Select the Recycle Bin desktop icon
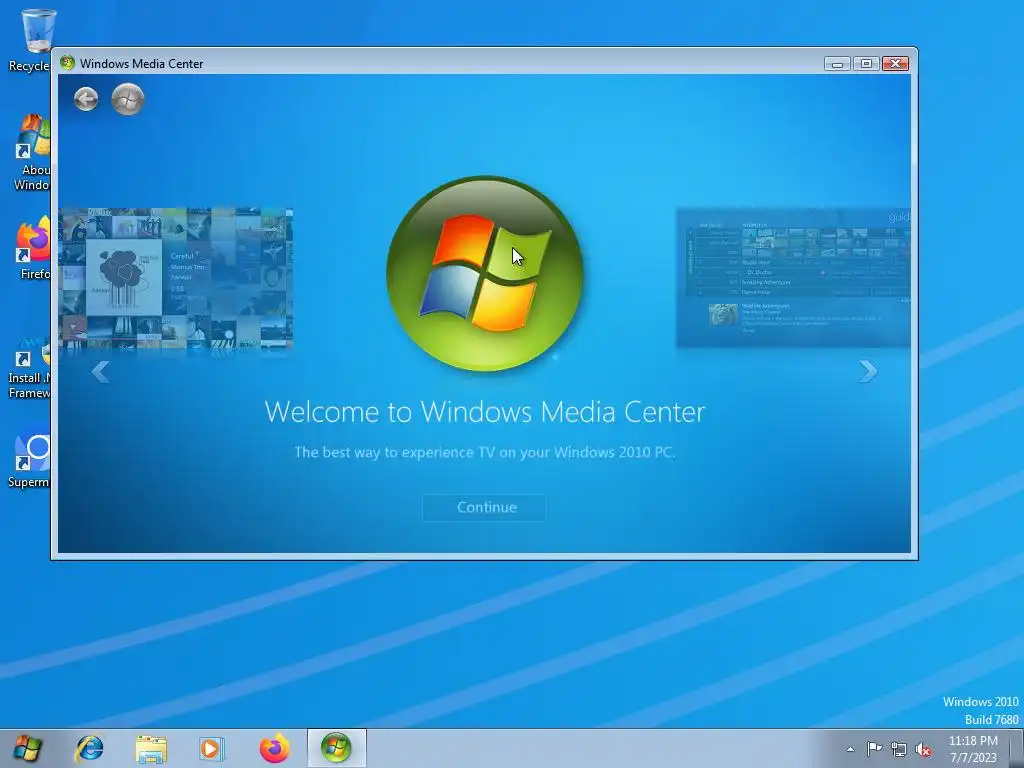The height and width of the screenshot is (768, 1024). [x=31, y=40]
